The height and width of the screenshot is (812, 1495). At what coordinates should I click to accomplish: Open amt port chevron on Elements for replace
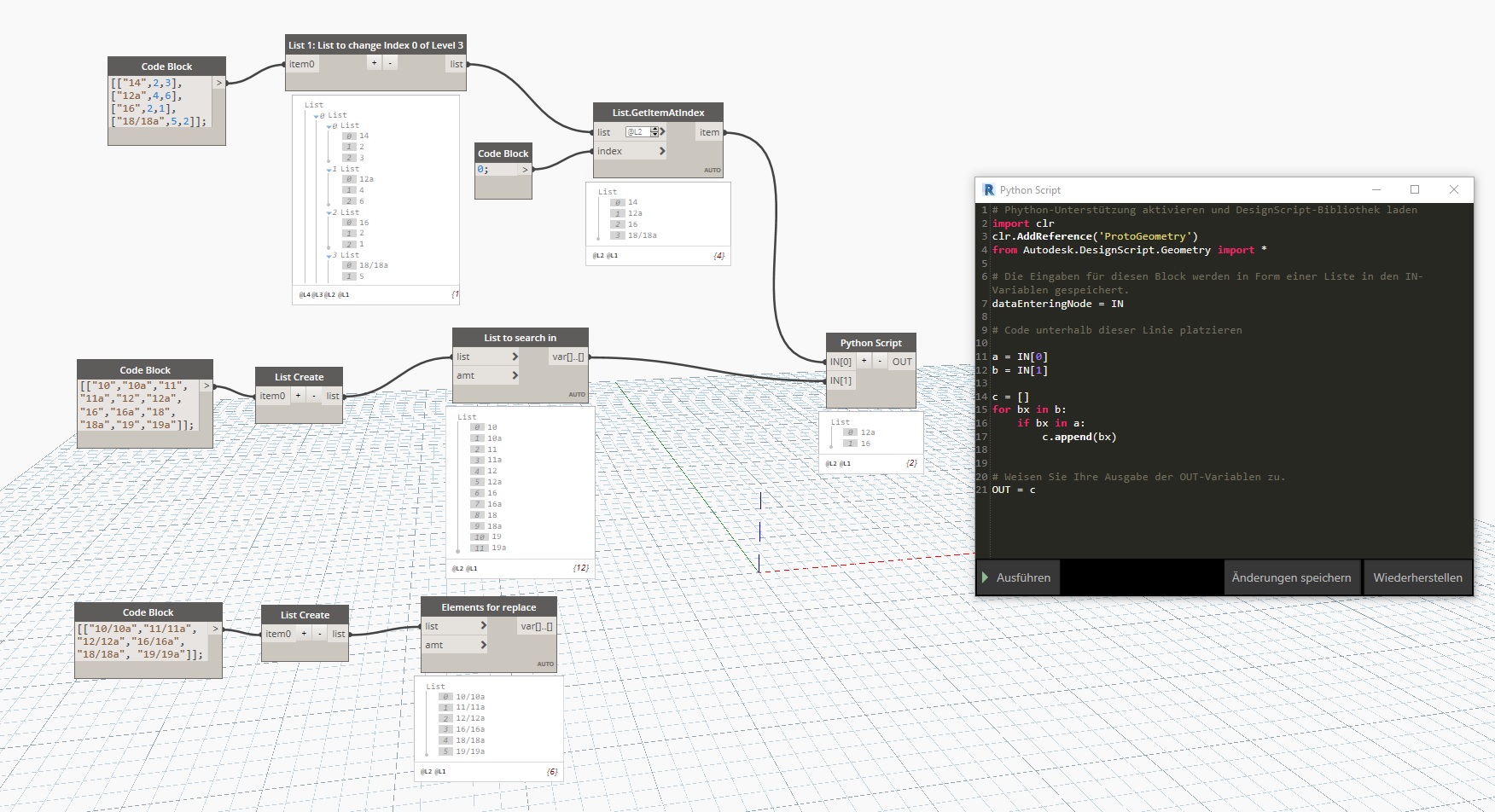pyautogui.click(x=483, y=645)
